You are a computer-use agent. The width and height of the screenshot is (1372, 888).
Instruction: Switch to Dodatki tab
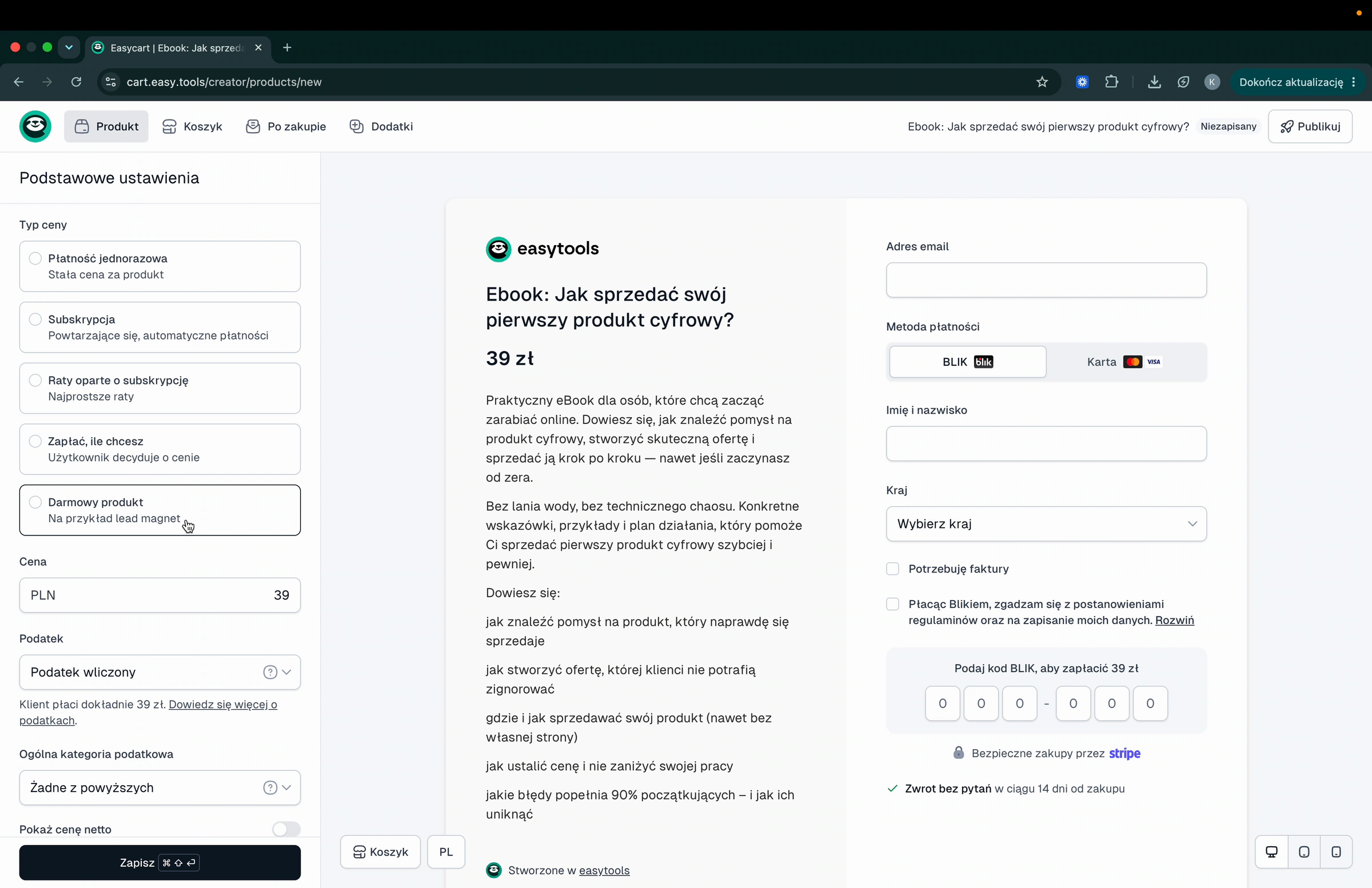pyautogui.click(x=382, y=126)
